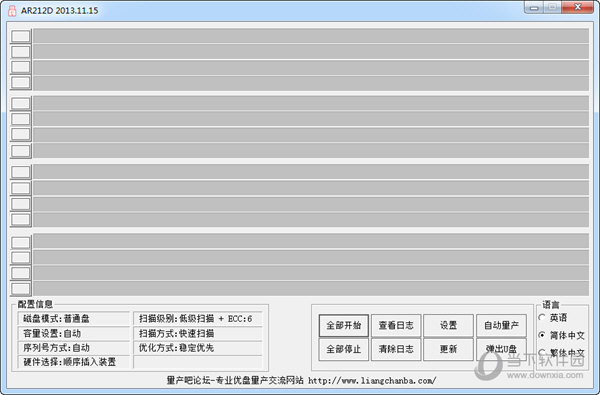Image resolution: width=600 pixels, height=395 pixels.
Task: Click the last port button of the bottom group
Action: pos(21,288)
